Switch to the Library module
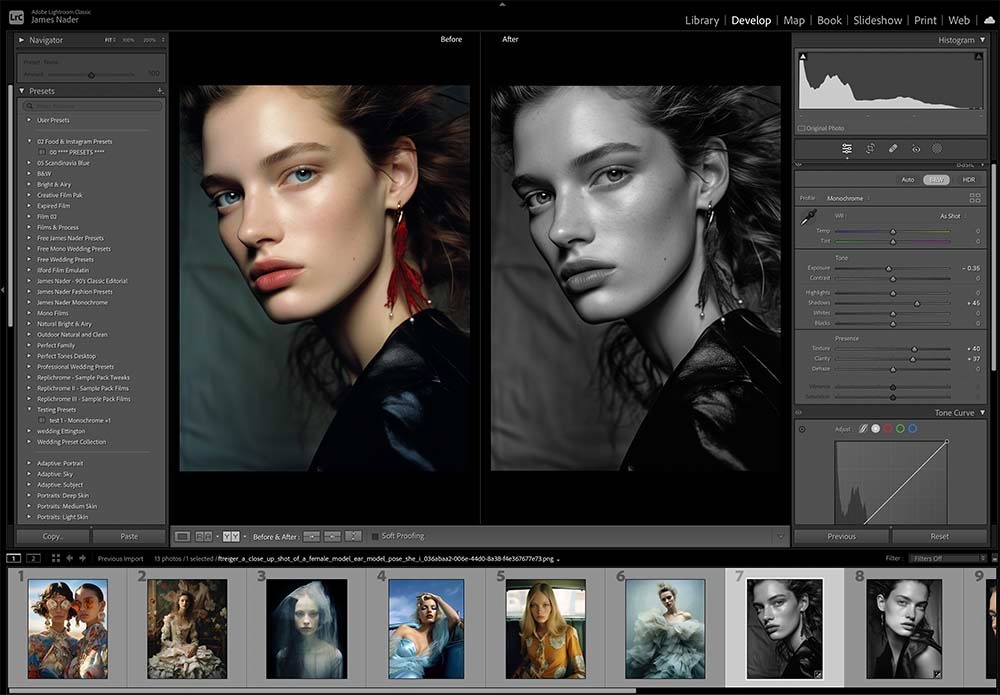 701,20
